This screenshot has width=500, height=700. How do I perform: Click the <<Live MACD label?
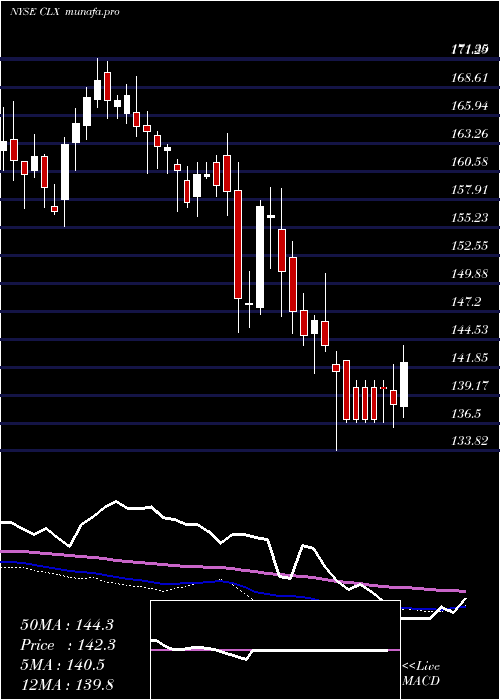(x=421, y=674)
